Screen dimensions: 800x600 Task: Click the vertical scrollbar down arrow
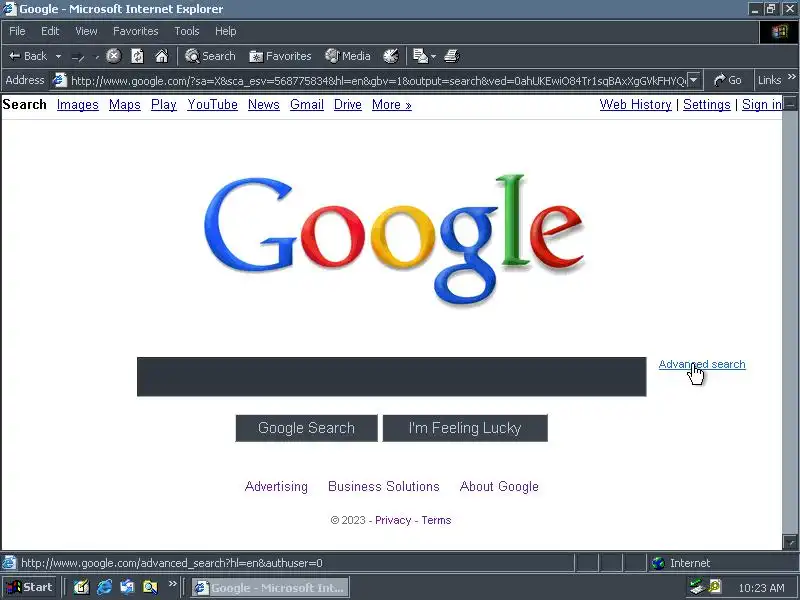pyautogui.click(x=790, y=542)
